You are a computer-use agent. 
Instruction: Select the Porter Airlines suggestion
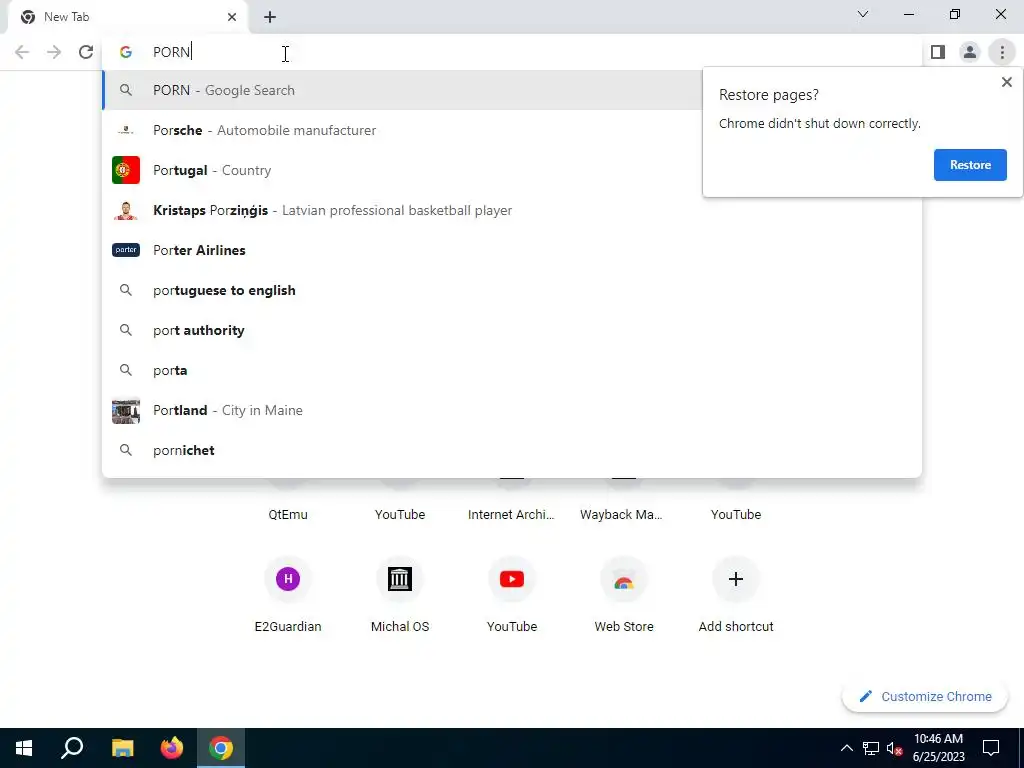[x=512, y=250]
